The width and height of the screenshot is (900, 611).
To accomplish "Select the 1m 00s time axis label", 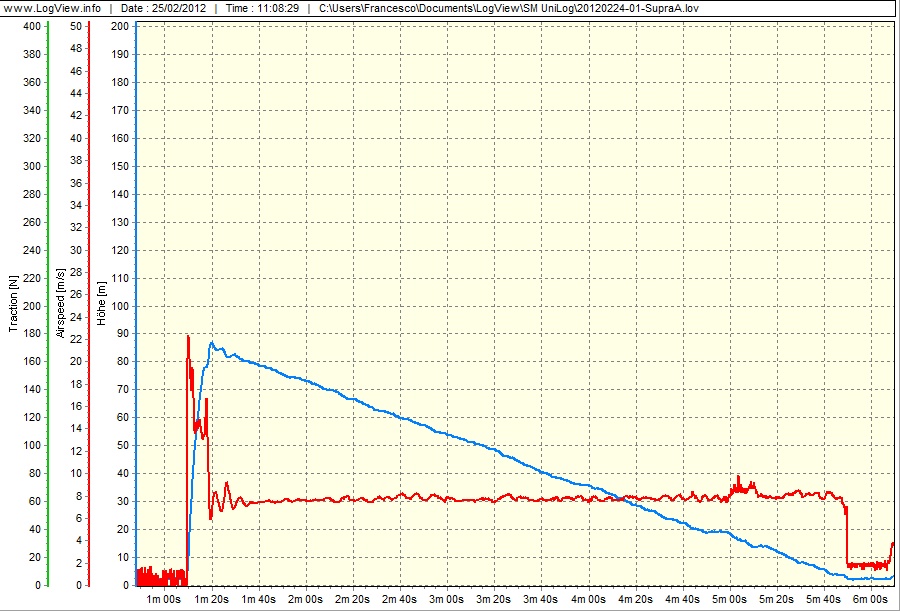I will (164, 599).
